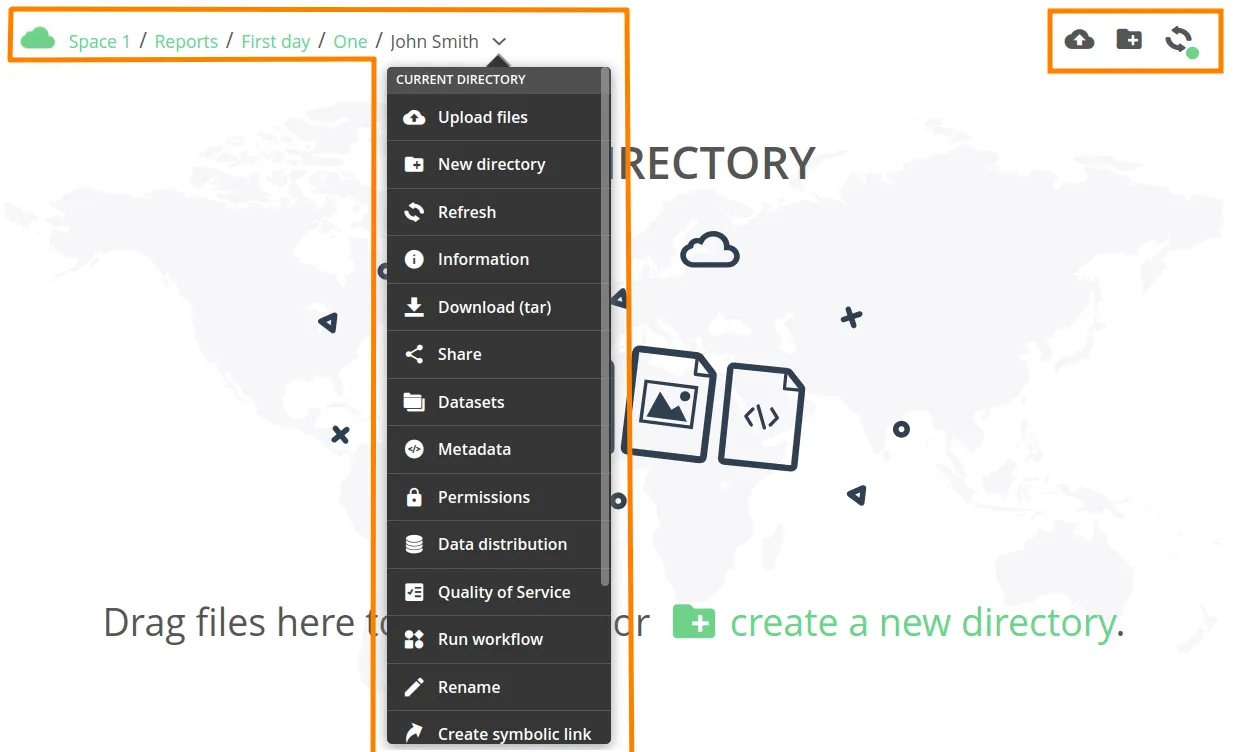Choose New directory in the context menu
This screenshot has height=752, width=1247.
[x=491, y=165]
